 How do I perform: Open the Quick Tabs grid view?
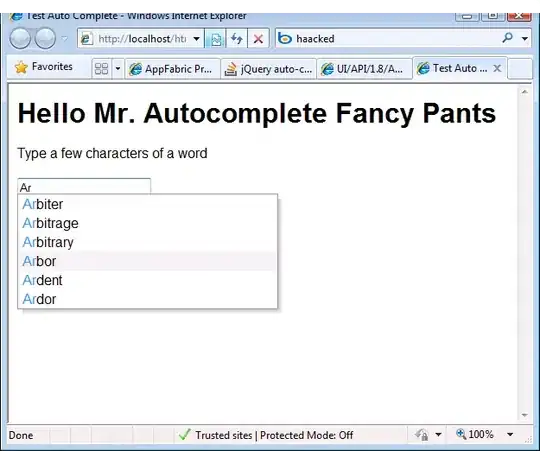(101, 69)
